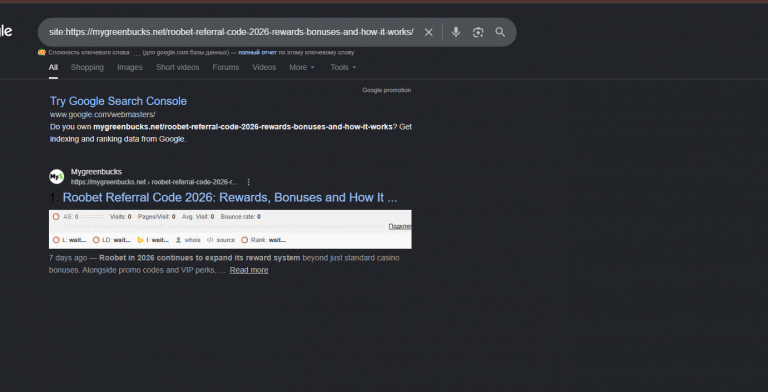Click the Bounce rate: 0 metric
Screen dimensions: 768x392
pyautogui.click(x=240, y=217)
